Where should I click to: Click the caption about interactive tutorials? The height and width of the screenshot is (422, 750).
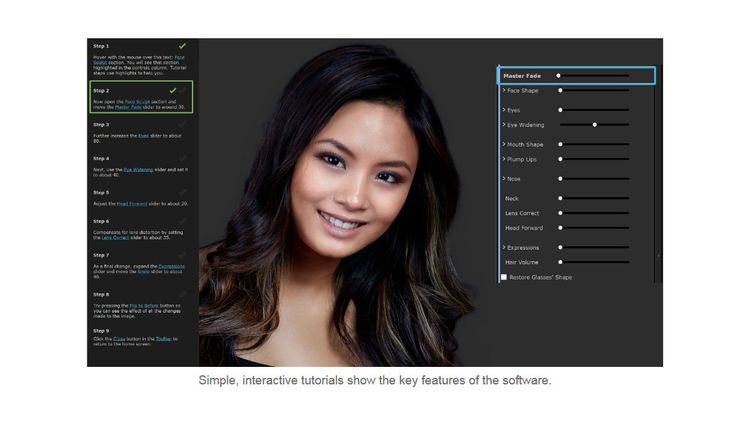[375, 380]
